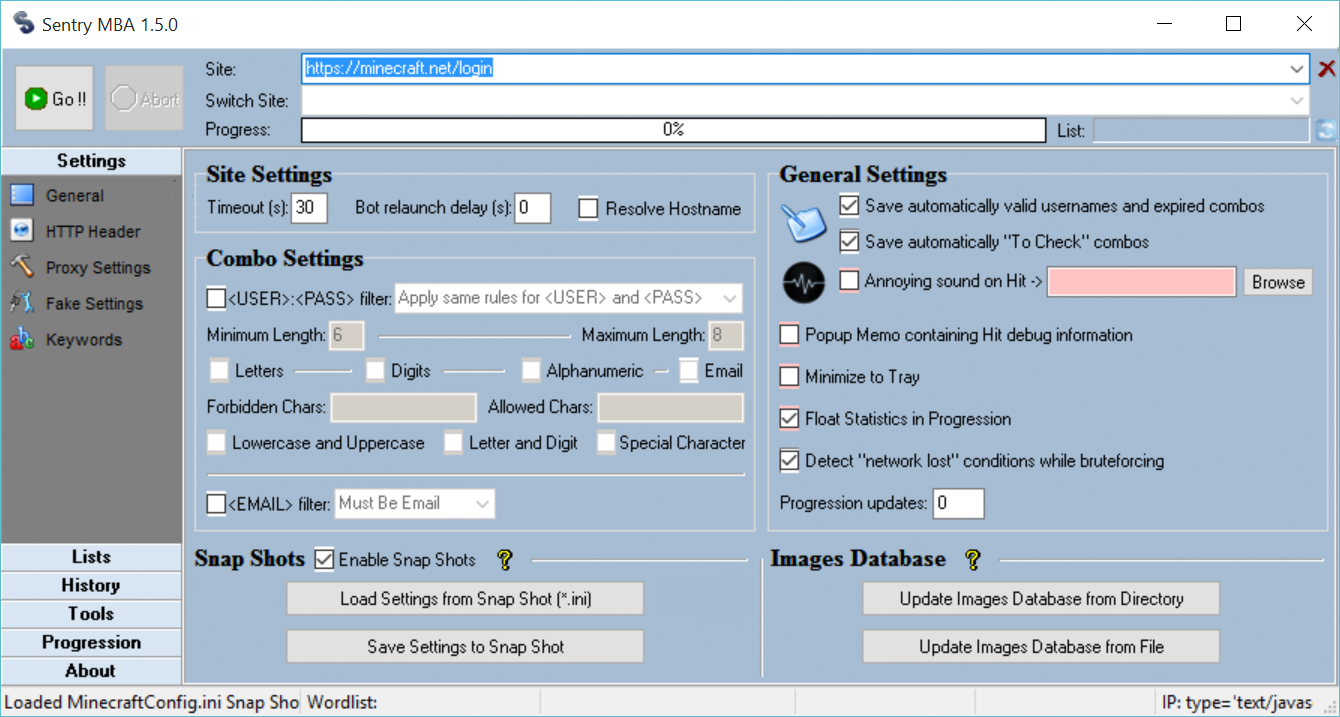
Task: Click the Abort button
Action: click(144, 98)
